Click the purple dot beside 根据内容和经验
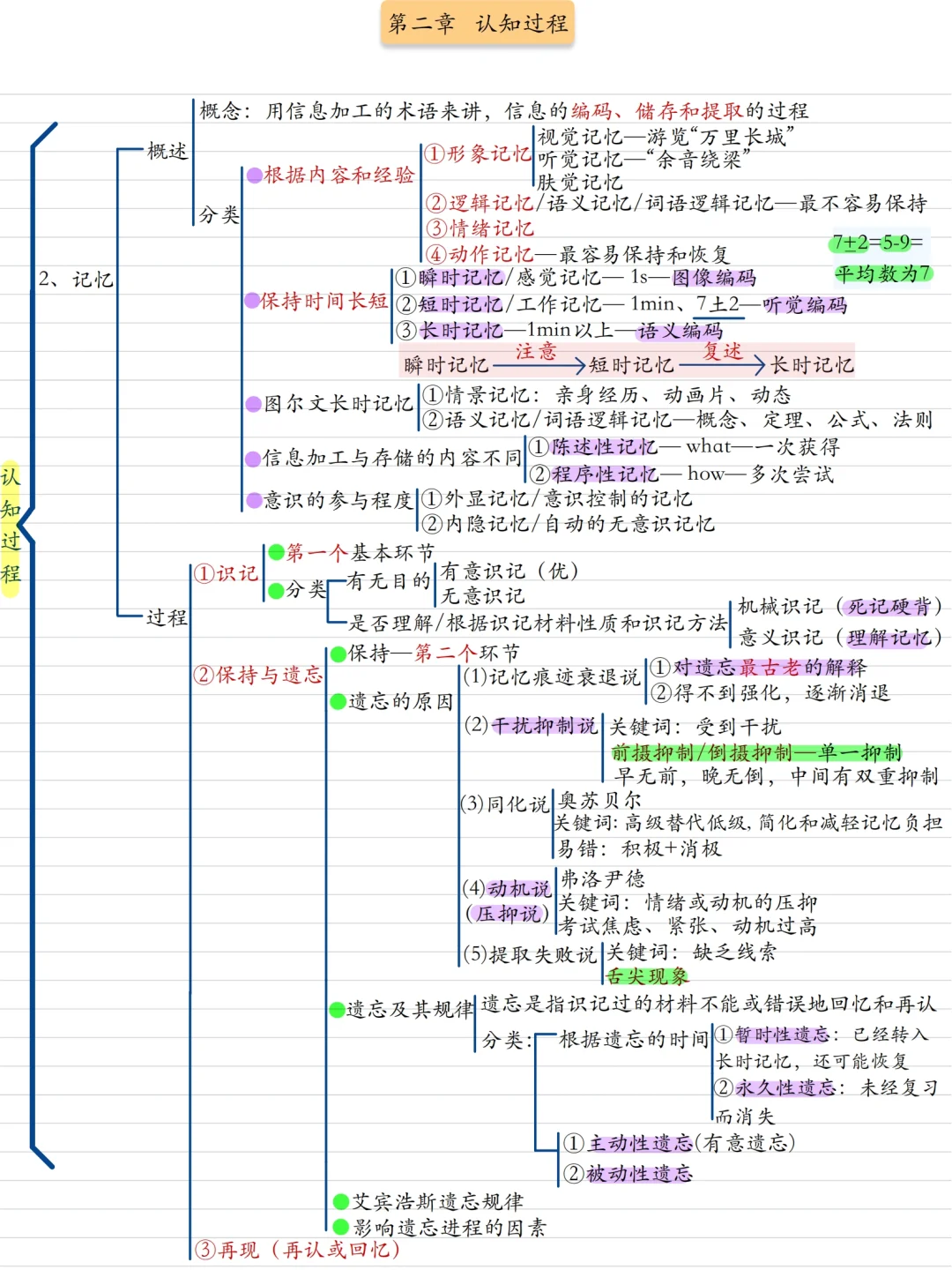952x1270 pixels. [253, 175]
